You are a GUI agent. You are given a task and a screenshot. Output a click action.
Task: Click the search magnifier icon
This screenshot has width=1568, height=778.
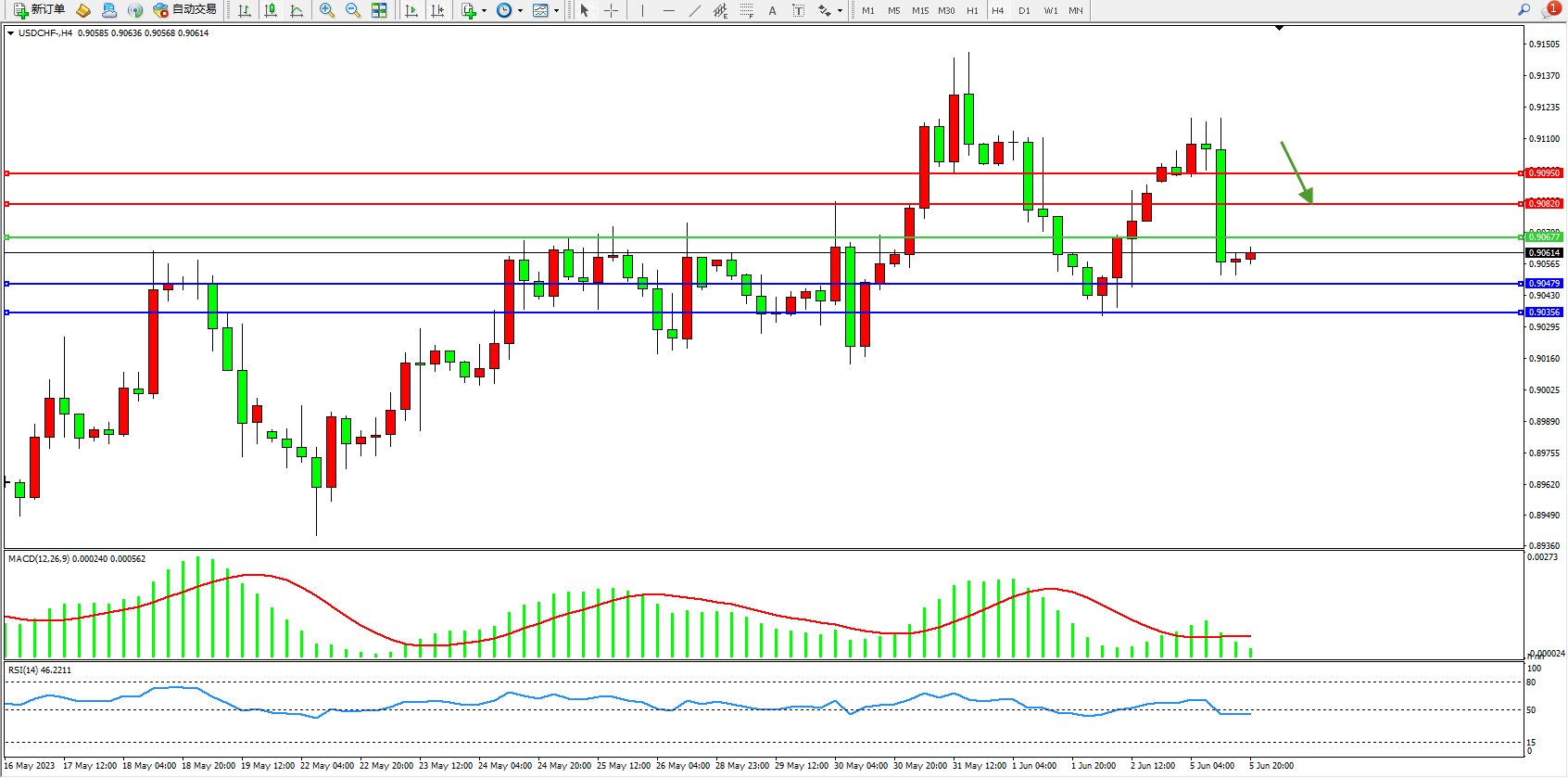pos(1524,10)
